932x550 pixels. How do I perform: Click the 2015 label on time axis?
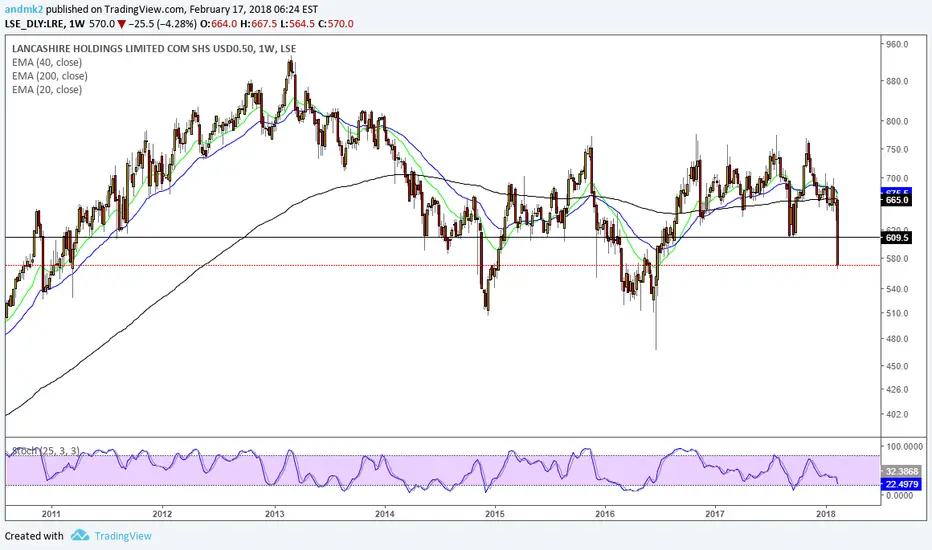pyautogui.click(x=495, y=514)
